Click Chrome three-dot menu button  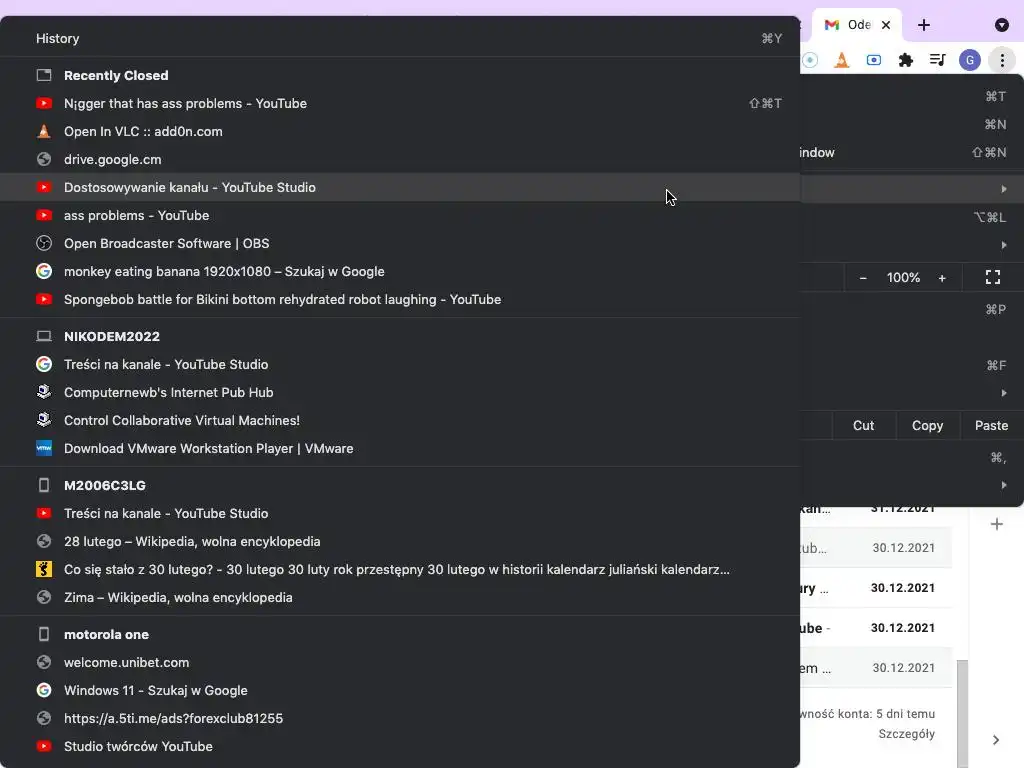tap(1002, 60)
